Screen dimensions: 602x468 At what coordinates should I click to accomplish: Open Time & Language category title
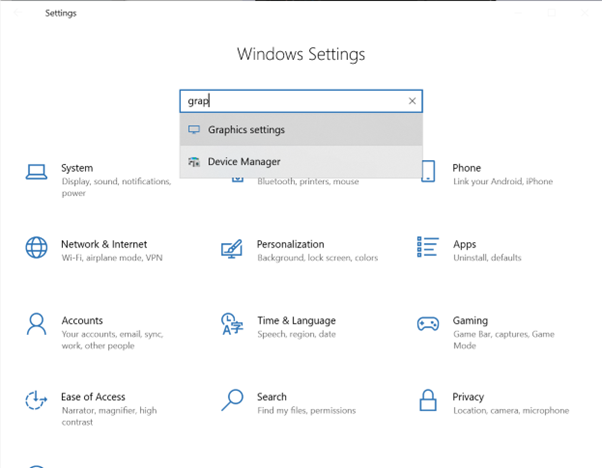[x=296, y=321]
